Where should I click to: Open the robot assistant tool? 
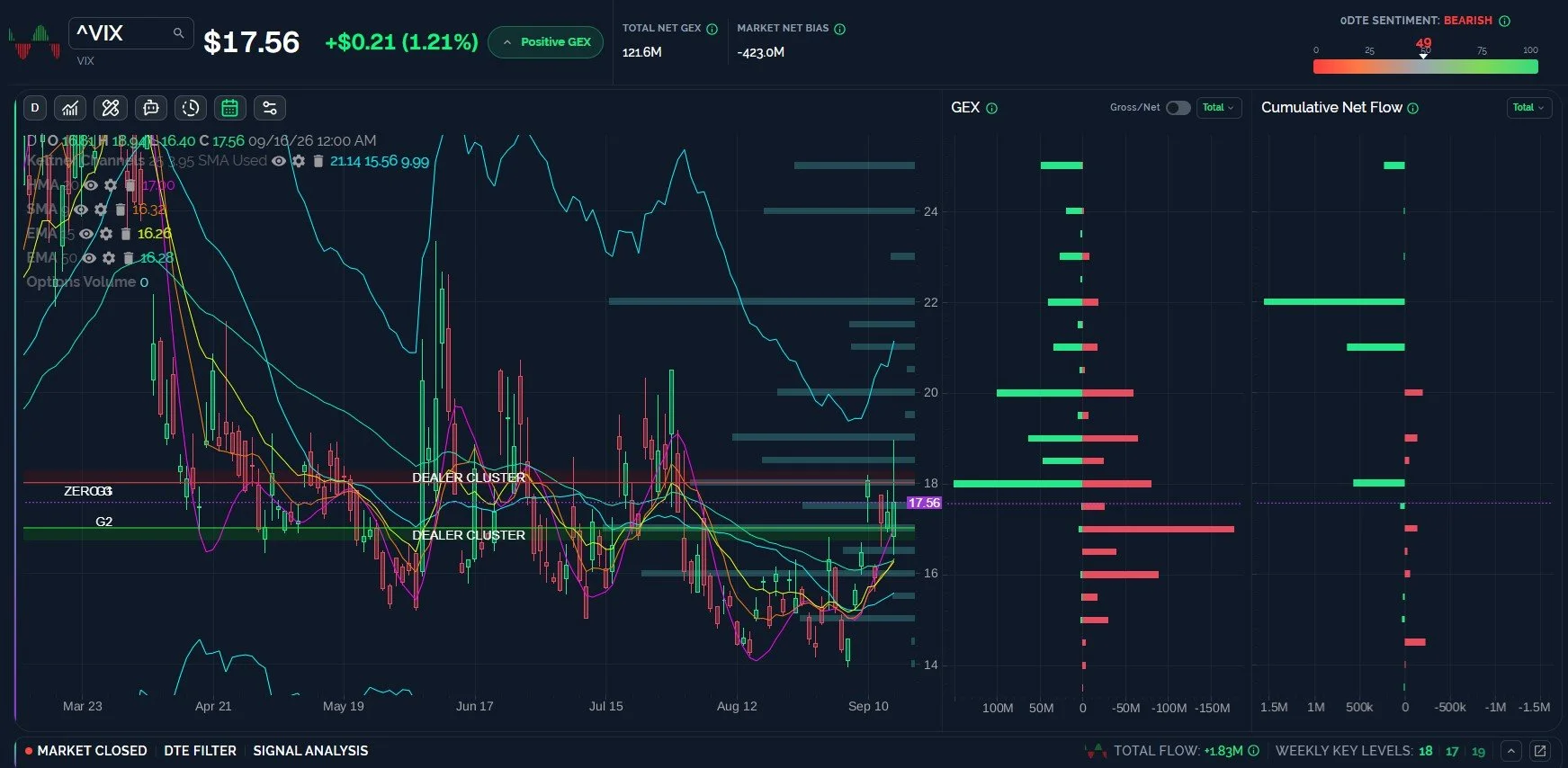tap(151, 108)
